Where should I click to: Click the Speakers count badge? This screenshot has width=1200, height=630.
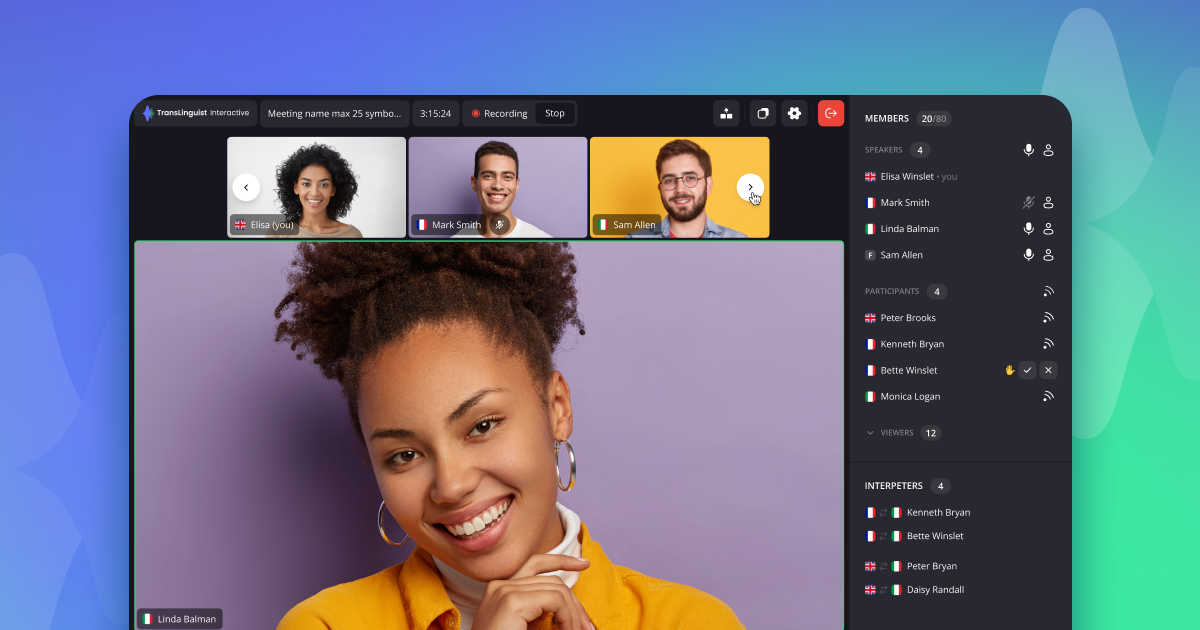click(x=919, y=150)
